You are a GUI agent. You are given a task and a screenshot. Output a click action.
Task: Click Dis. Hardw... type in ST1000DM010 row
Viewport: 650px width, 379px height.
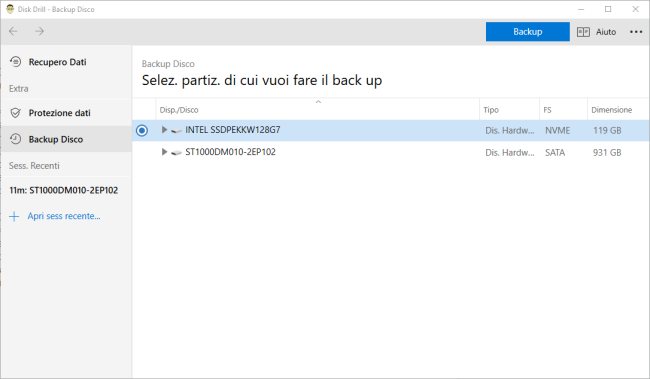(x=509, y=153)
